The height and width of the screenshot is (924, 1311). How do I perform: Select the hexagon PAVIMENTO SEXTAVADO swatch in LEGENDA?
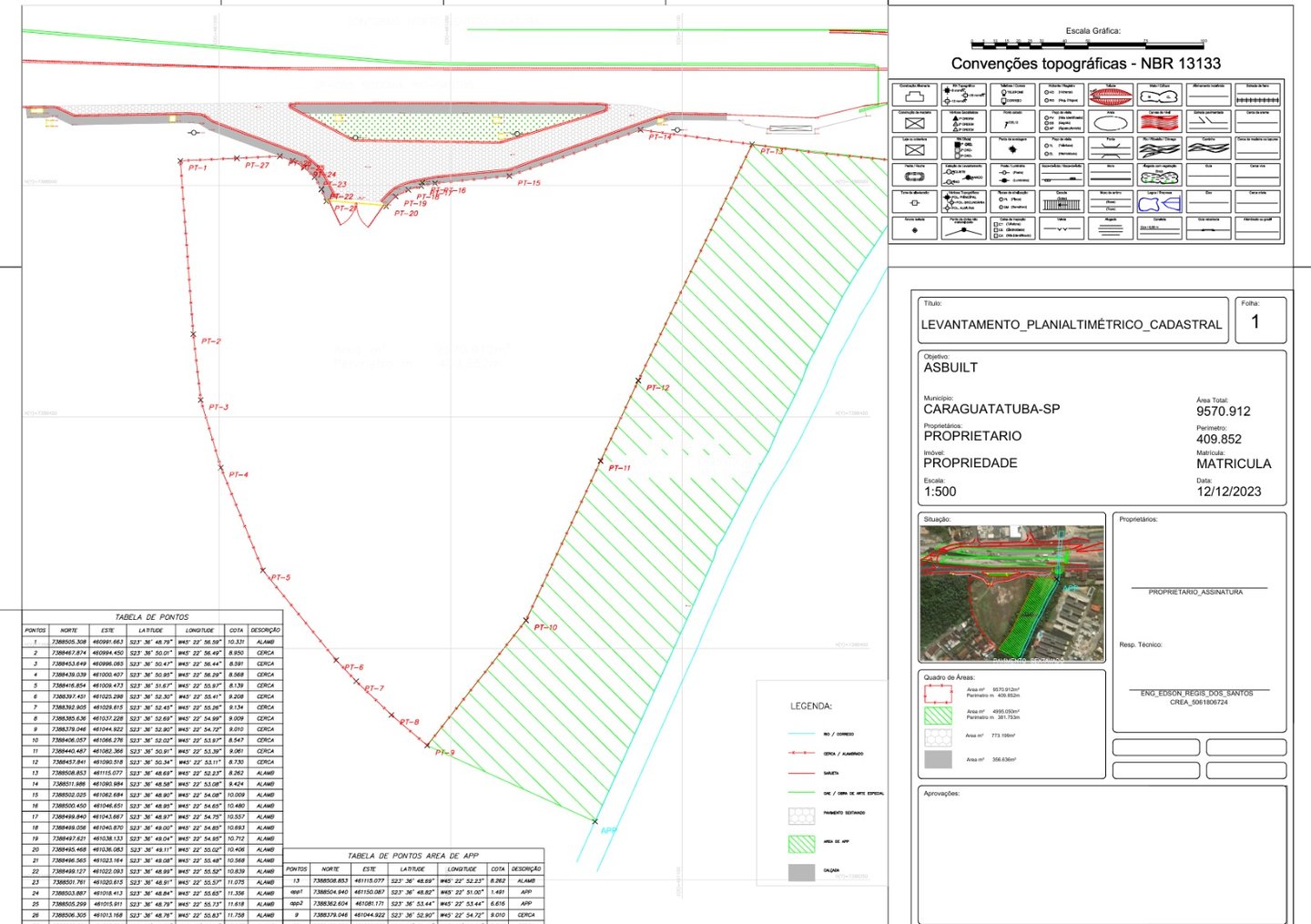801,815
